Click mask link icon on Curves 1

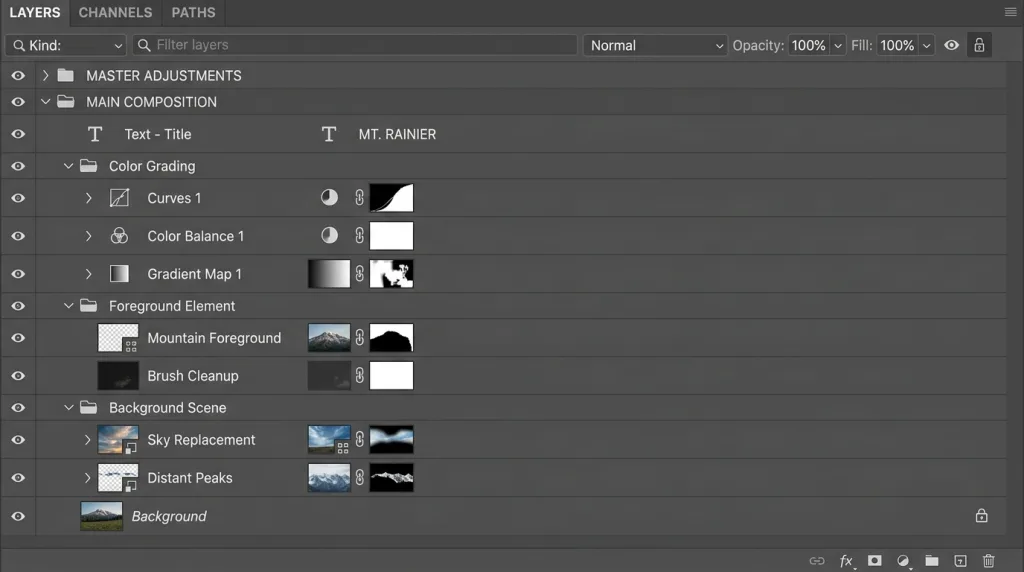(360, 198)
